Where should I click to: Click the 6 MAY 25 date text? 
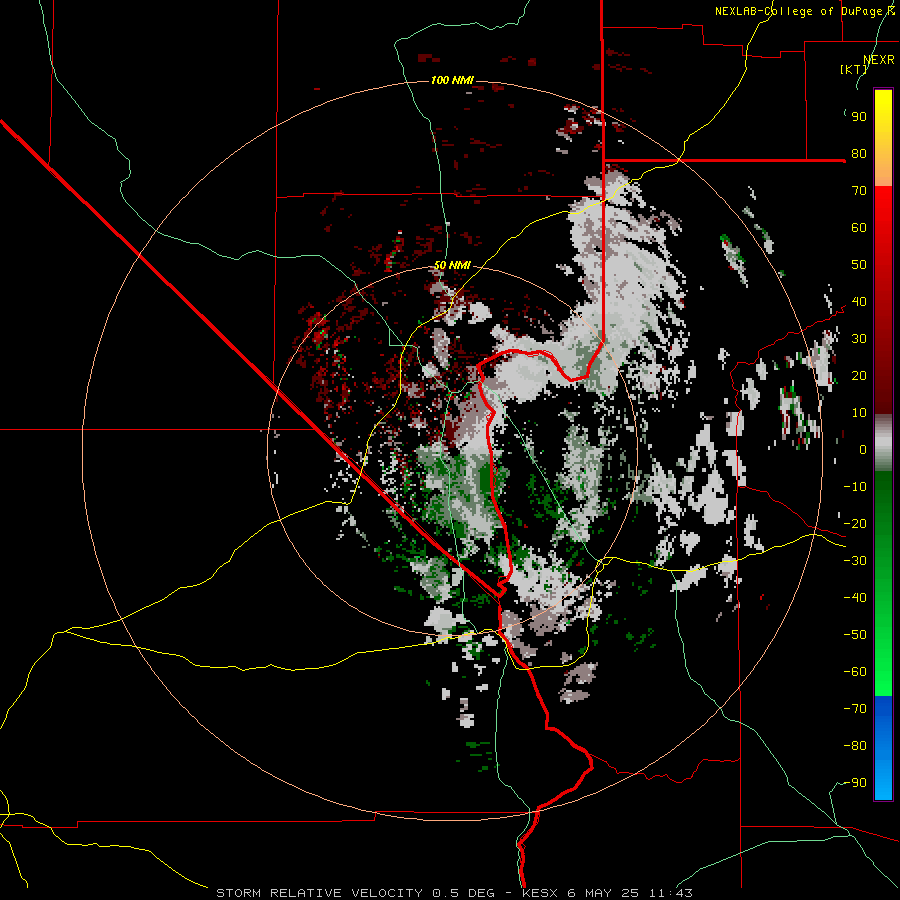point(603,893)
